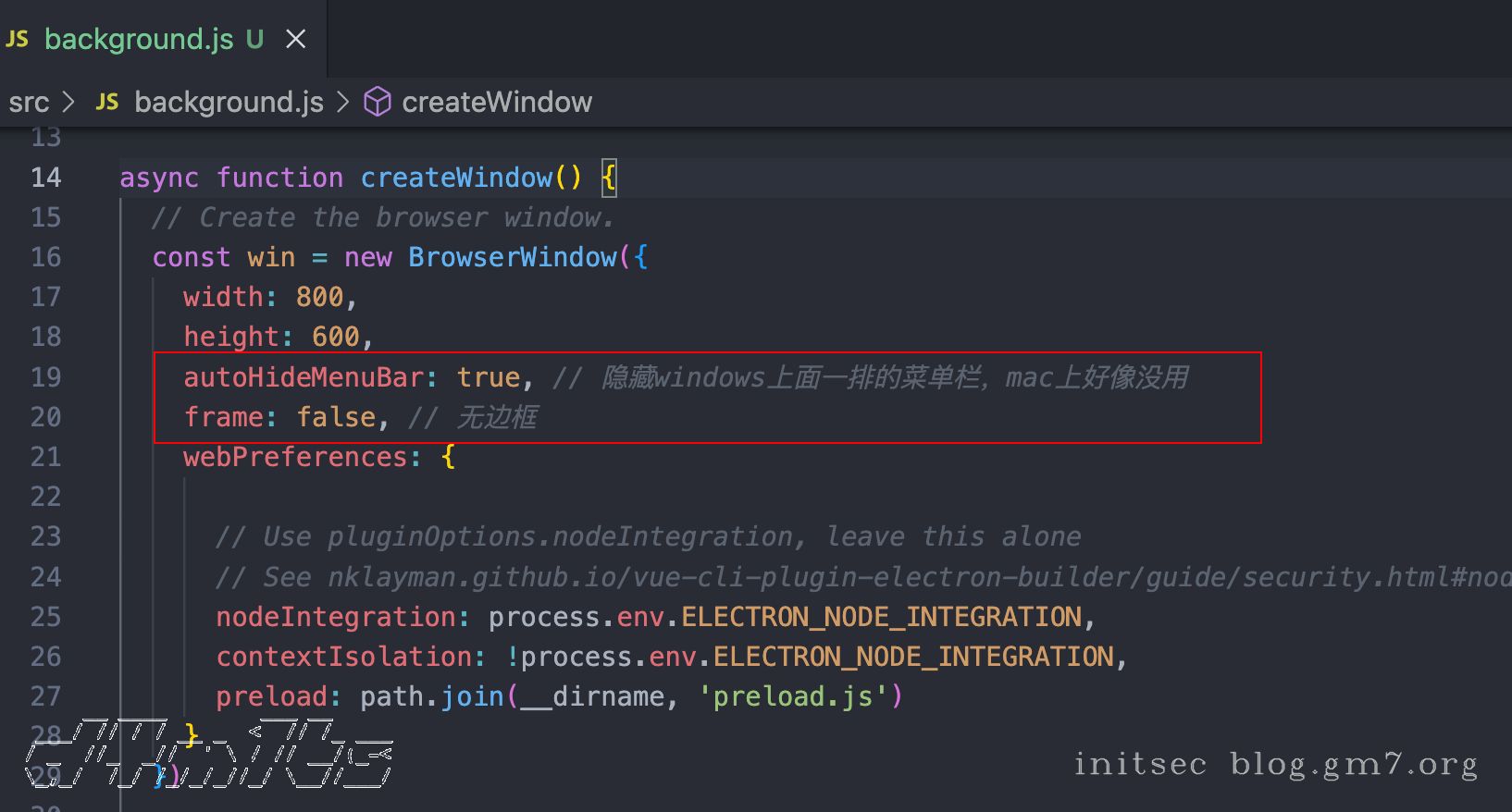Click the U git status badge on tab
Viewport: 1512px width, 812px height.
254,39
